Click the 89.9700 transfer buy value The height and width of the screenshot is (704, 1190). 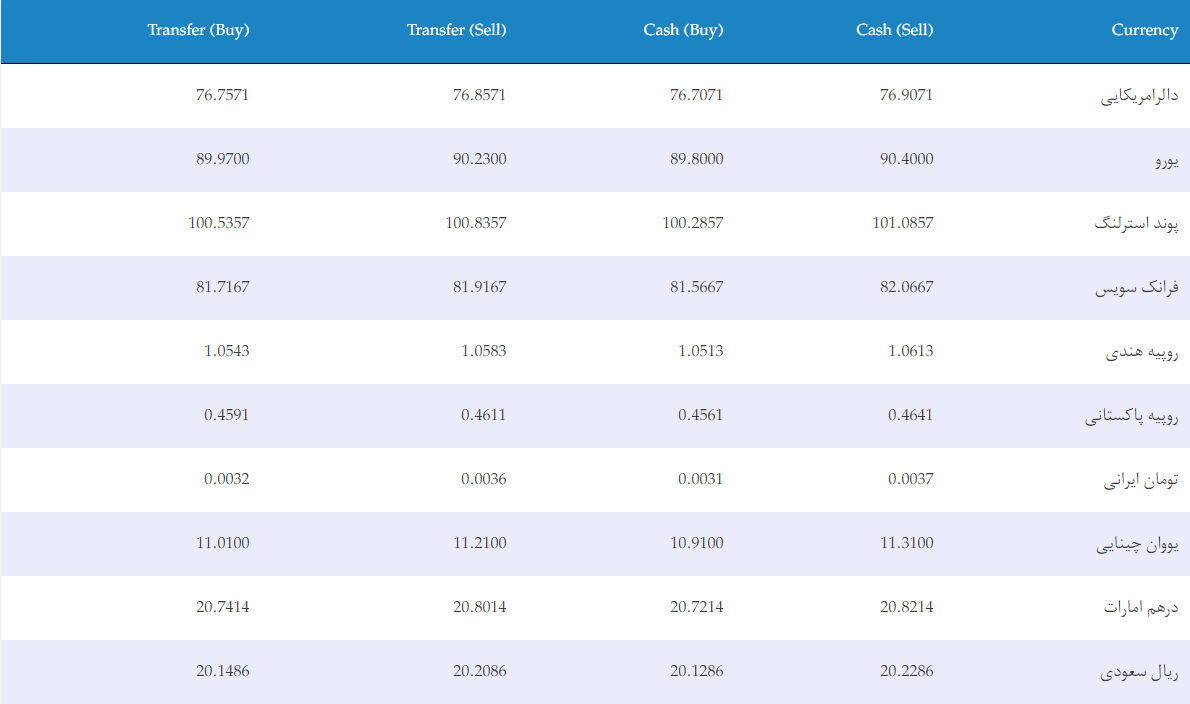(x=222, y=159)
